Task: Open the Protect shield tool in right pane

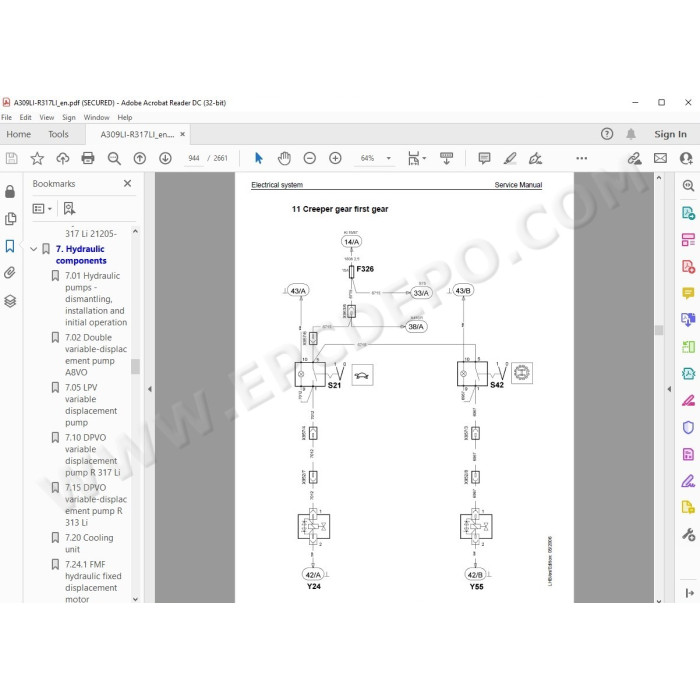Action: tap(688, 427)
